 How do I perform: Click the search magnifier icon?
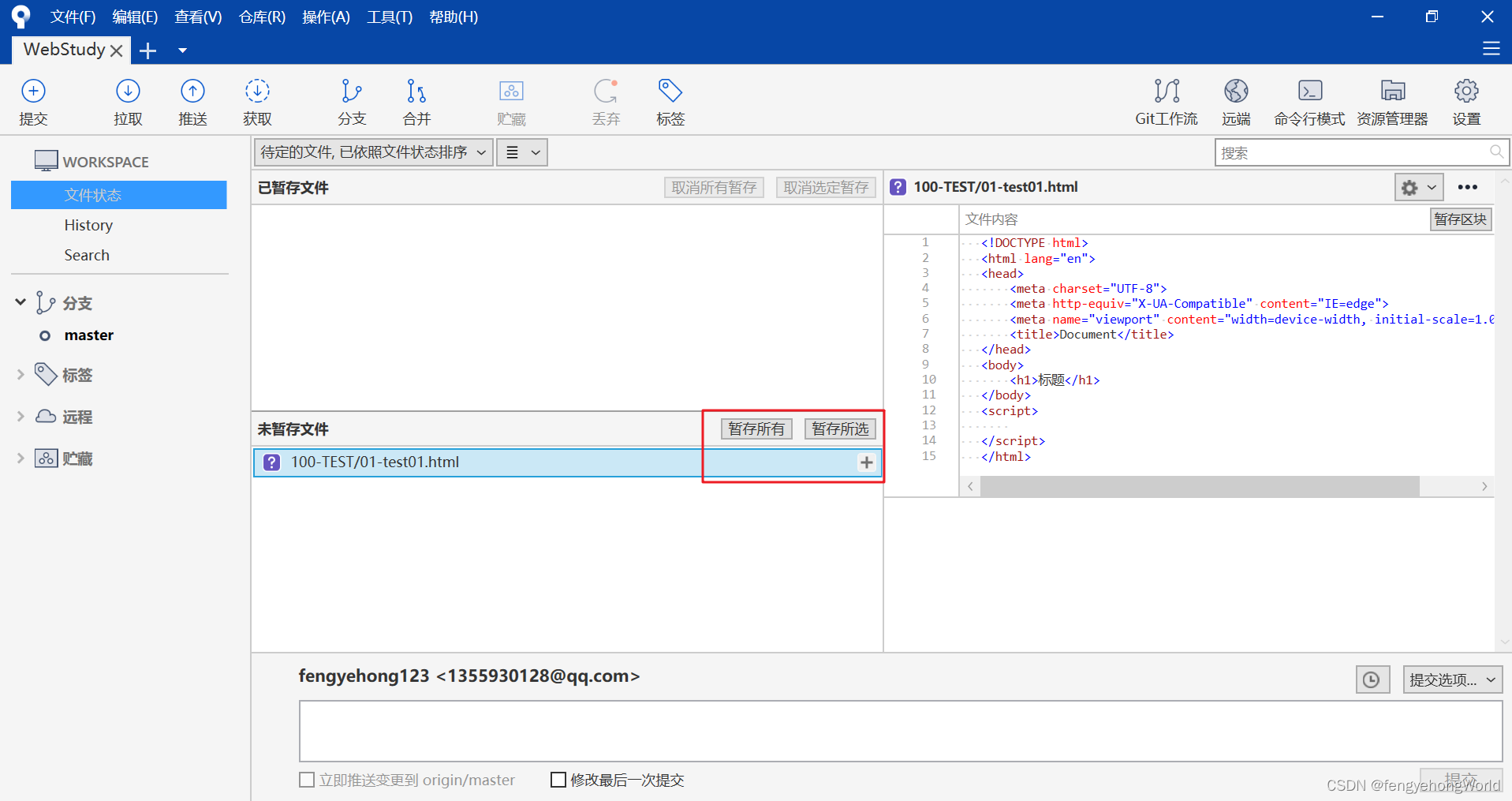click(1496, 152)
